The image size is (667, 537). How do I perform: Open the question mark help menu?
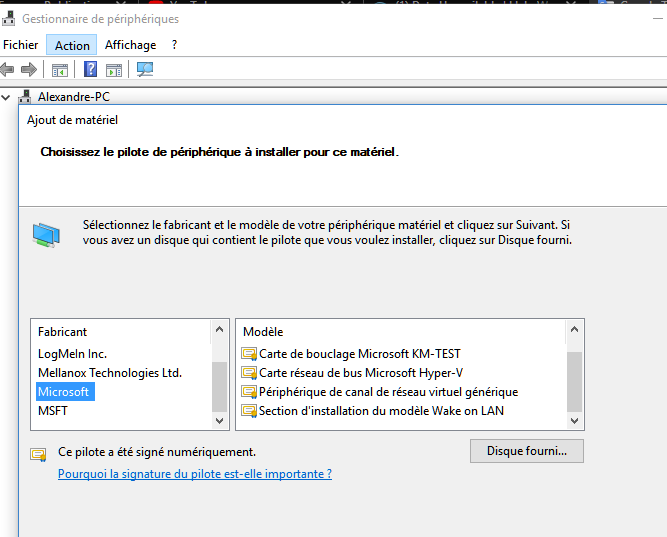[x=174, y=45]
